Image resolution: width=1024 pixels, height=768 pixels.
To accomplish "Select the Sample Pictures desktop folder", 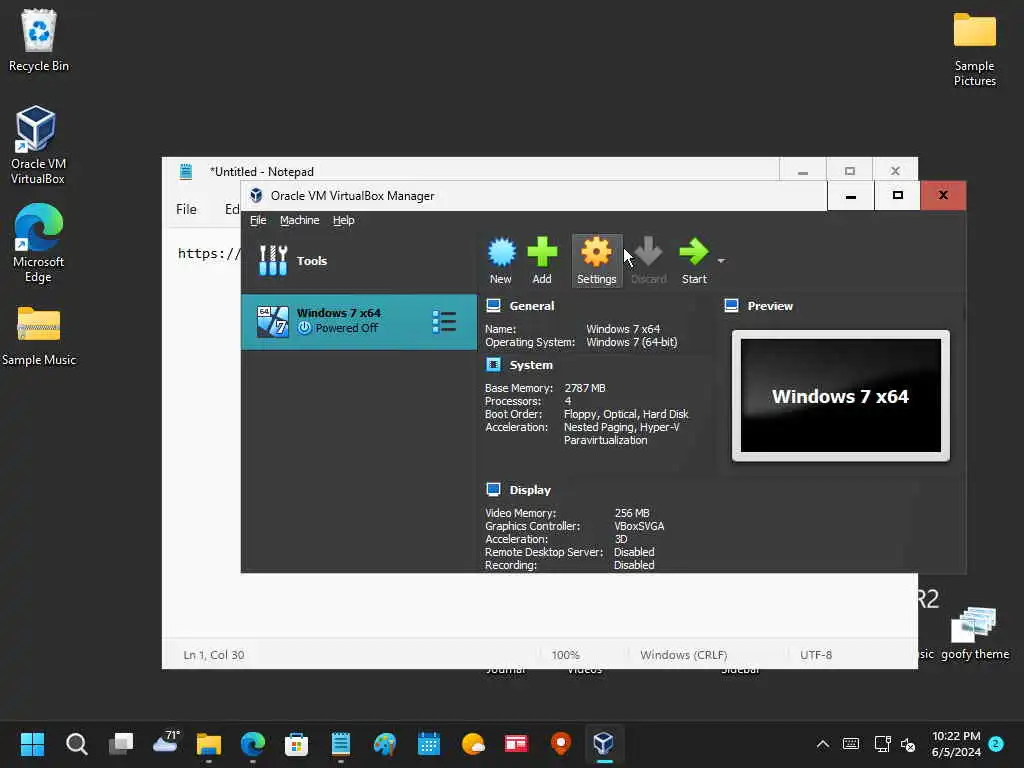I will pyautogui.click(x=974, y=50).
